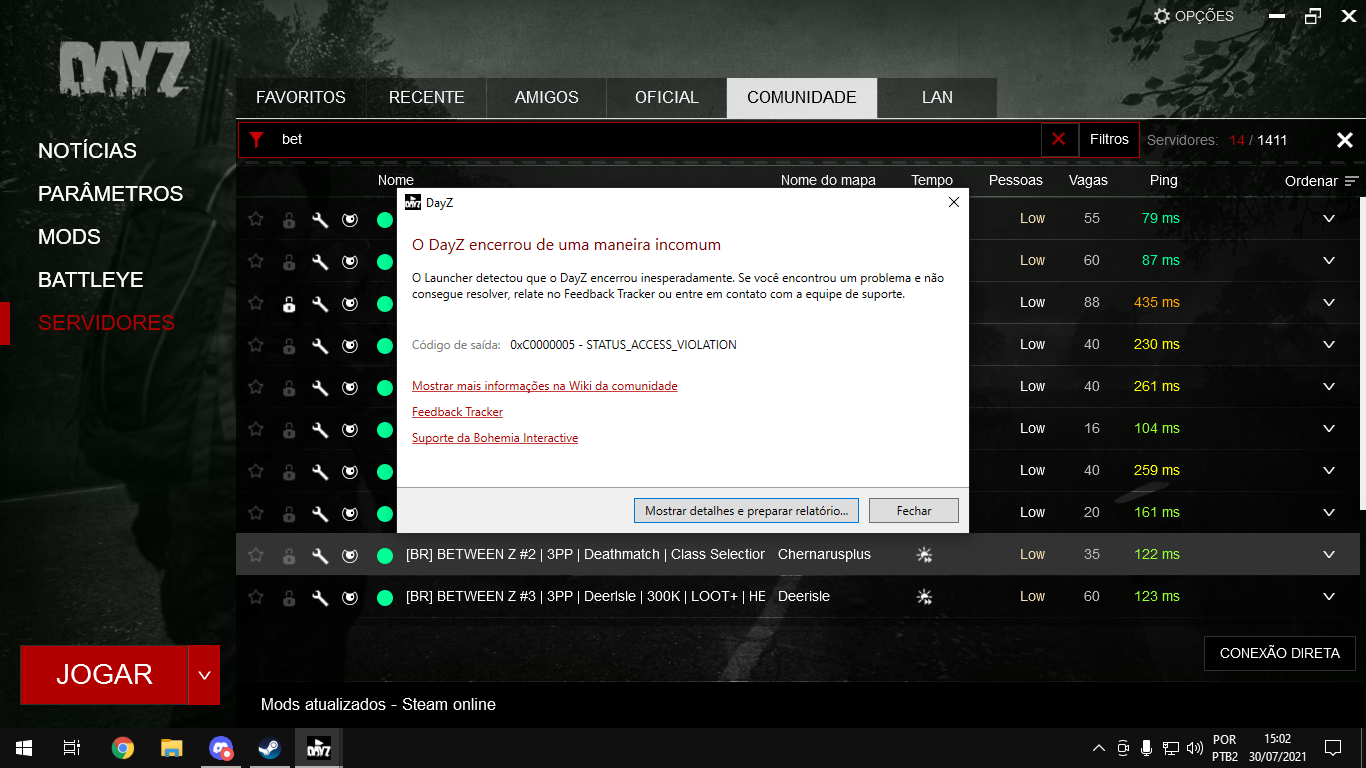Open the Windows Start menu
Image resolution: width=1366 pixels, height=768 pixels.
tap(24, 748)
